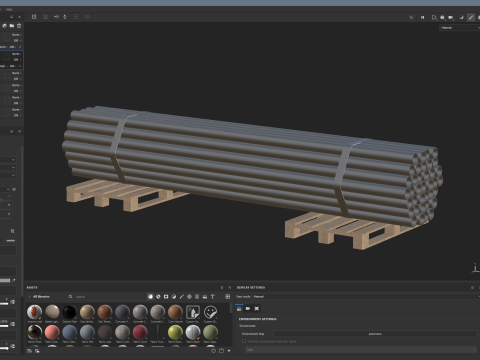Open the environment tab in Display Settings
This screenshot has width=480, height=360.
[x=239, y=309]
